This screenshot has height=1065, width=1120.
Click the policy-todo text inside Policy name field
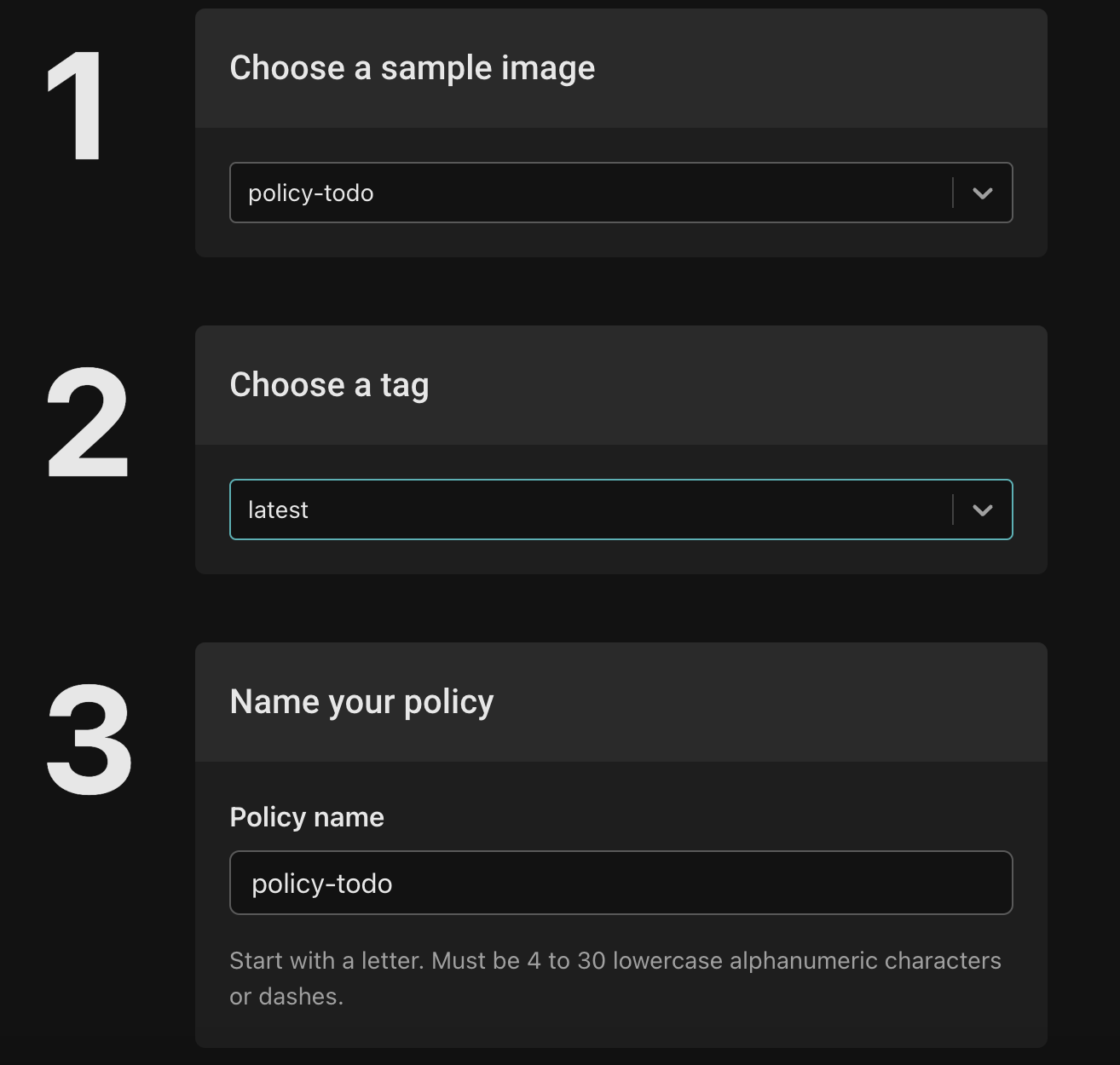click(x=322, y=884)
